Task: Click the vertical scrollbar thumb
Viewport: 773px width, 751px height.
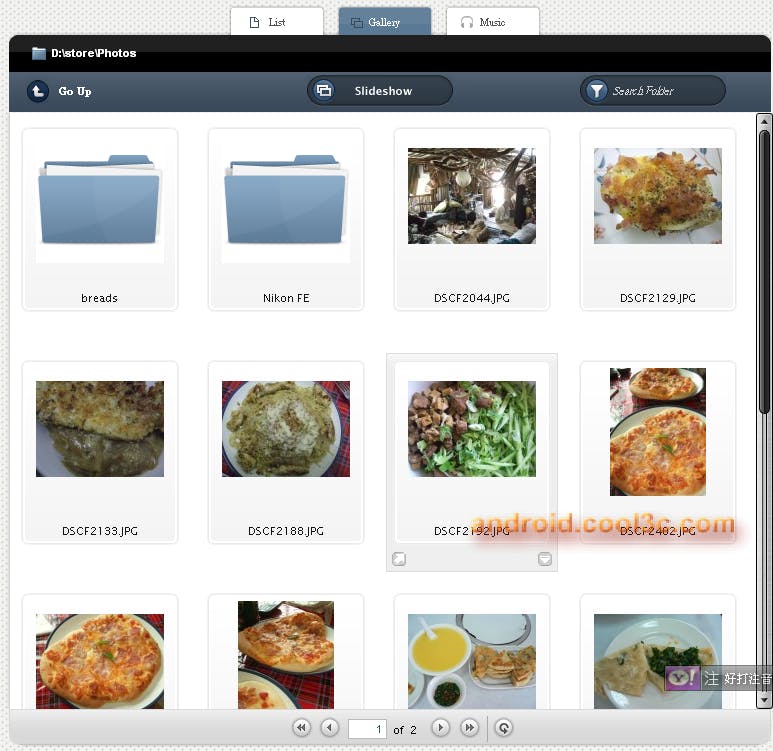Action: pyautogui.click(x=764, y=271)
